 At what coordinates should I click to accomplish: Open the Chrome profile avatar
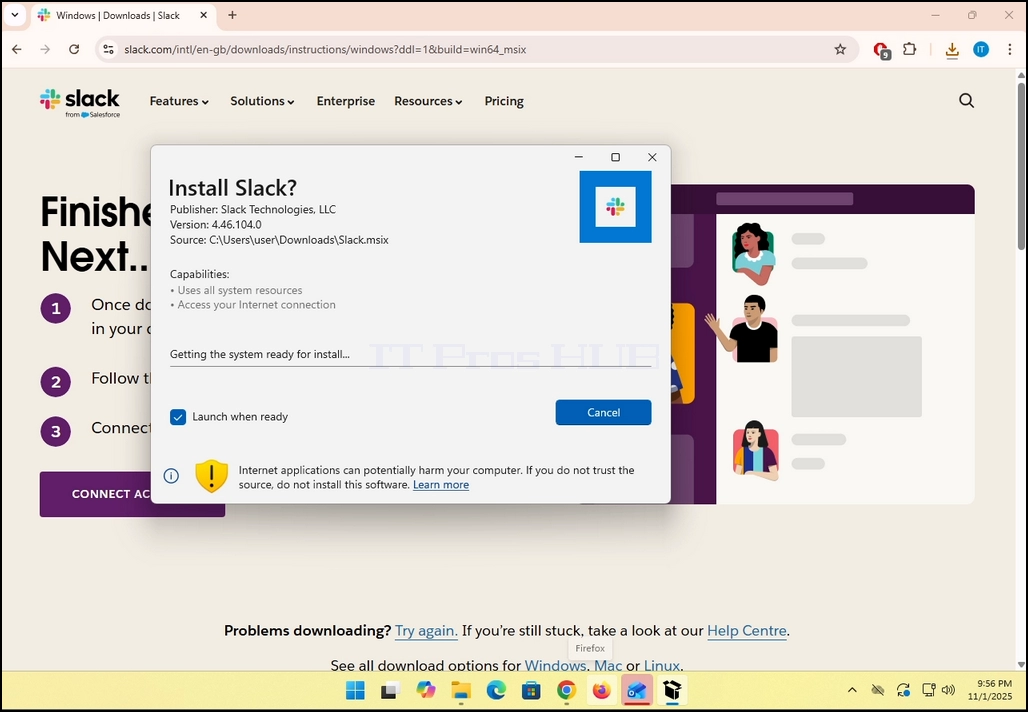point(981,49)
